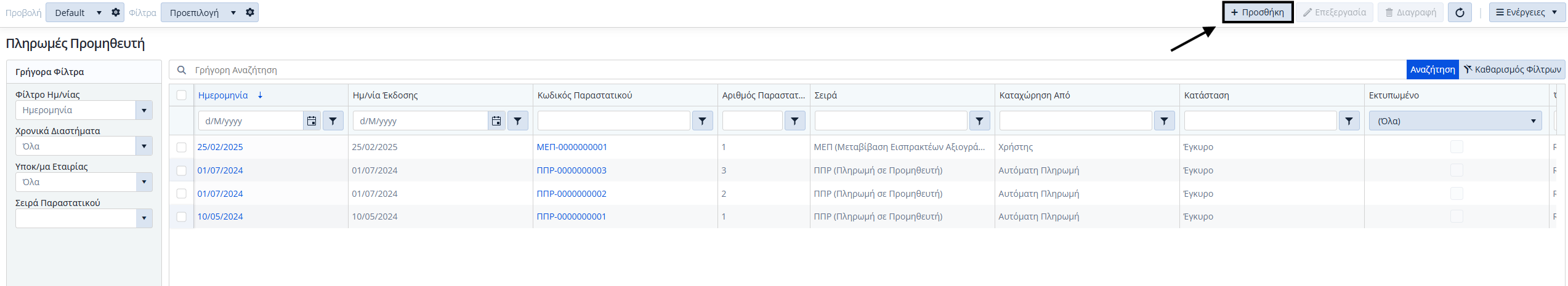Select row checkbox for 10/05/2024

181,216
